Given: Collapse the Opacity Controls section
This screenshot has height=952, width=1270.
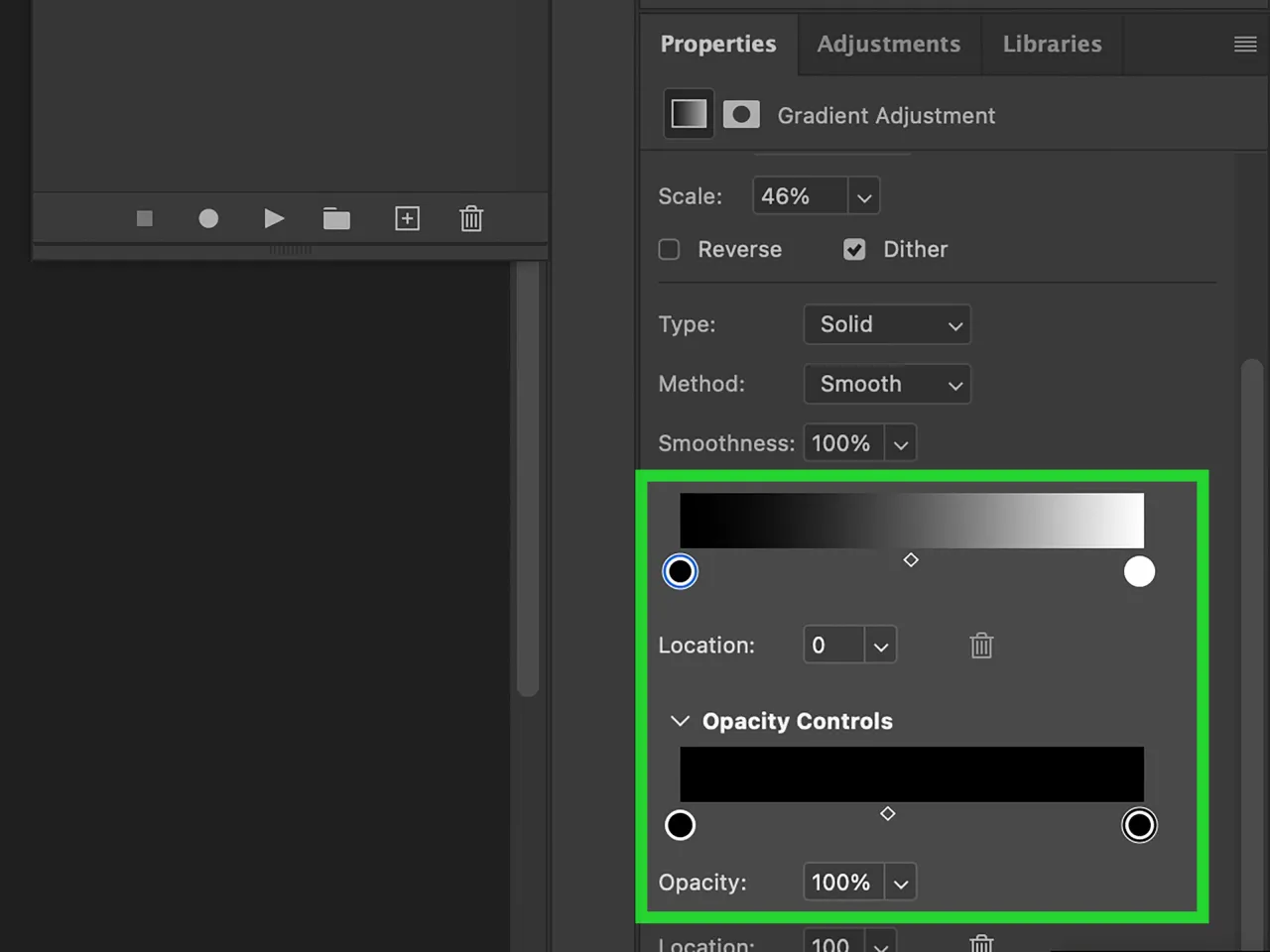Looking at the screenshot, I should 680,721.
